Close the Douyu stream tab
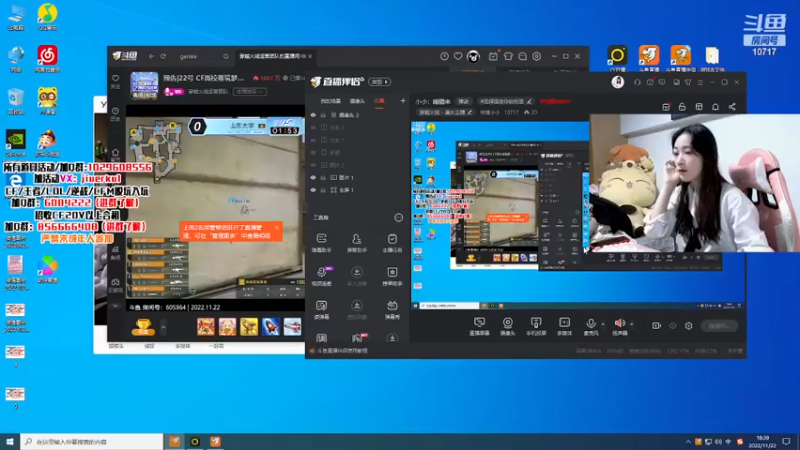The image size is (800, 450). [x=310, y=56]
